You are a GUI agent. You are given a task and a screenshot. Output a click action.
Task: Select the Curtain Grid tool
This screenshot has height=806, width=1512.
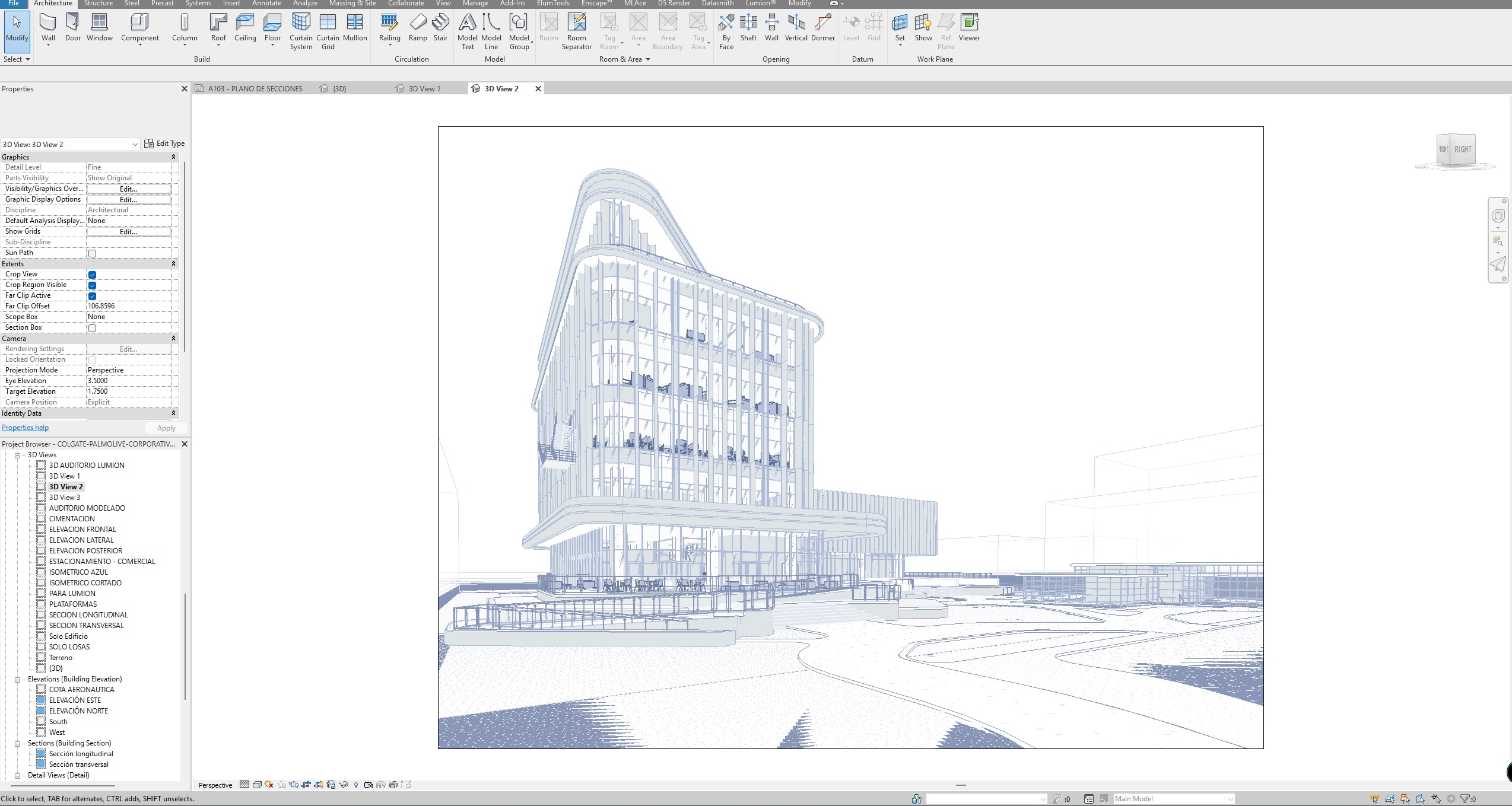tap(328, 31)
